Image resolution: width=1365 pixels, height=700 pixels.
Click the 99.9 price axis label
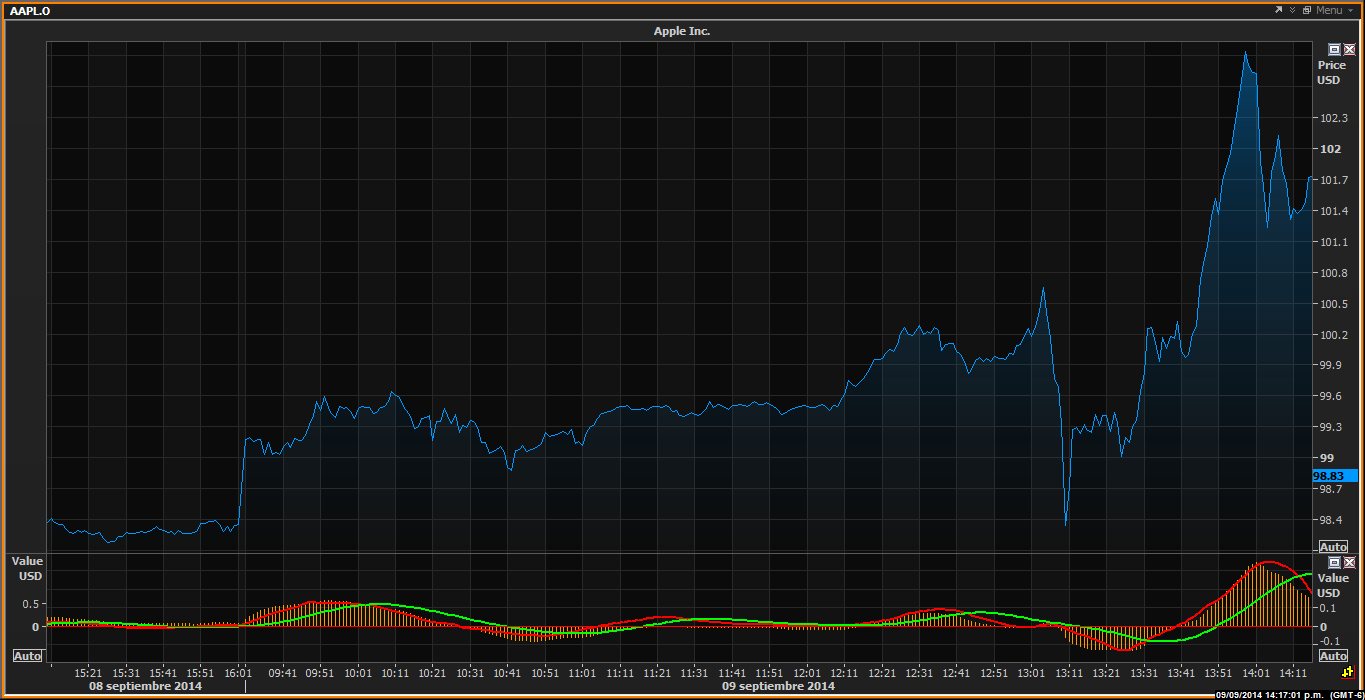1331,365
